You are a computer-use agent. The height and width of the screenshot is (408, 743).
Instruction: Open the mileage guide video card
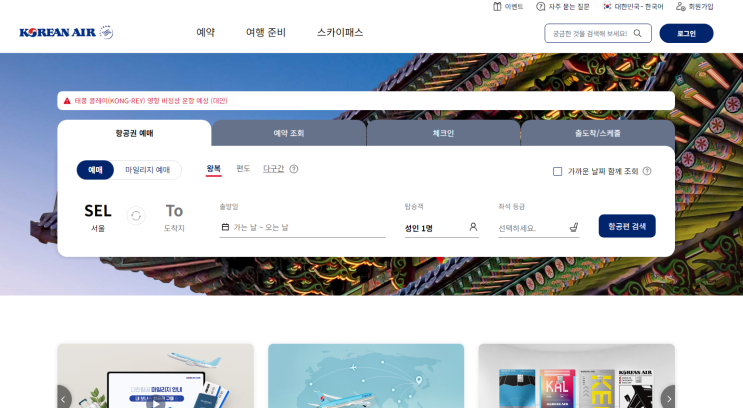pyautogui.click(x=155, y=376)
